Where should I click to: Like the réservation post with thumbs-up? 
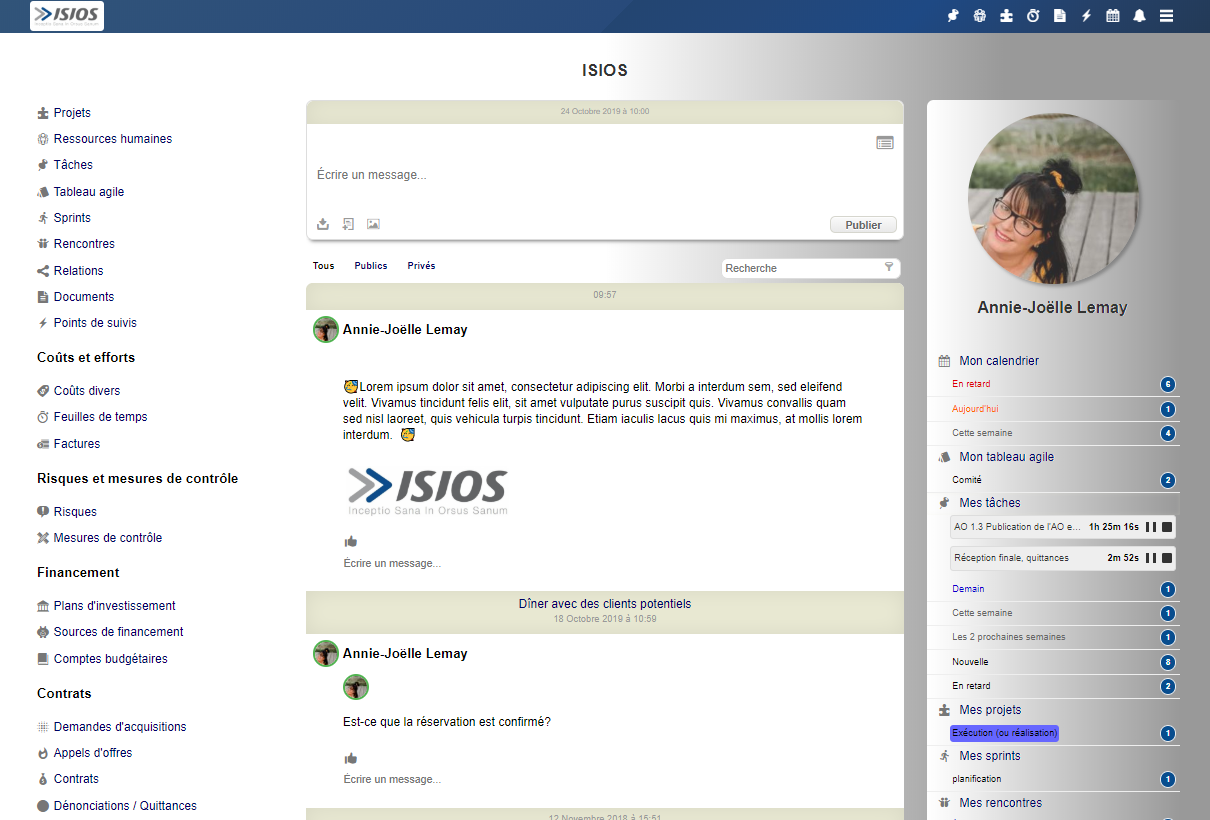pos(351,758)
